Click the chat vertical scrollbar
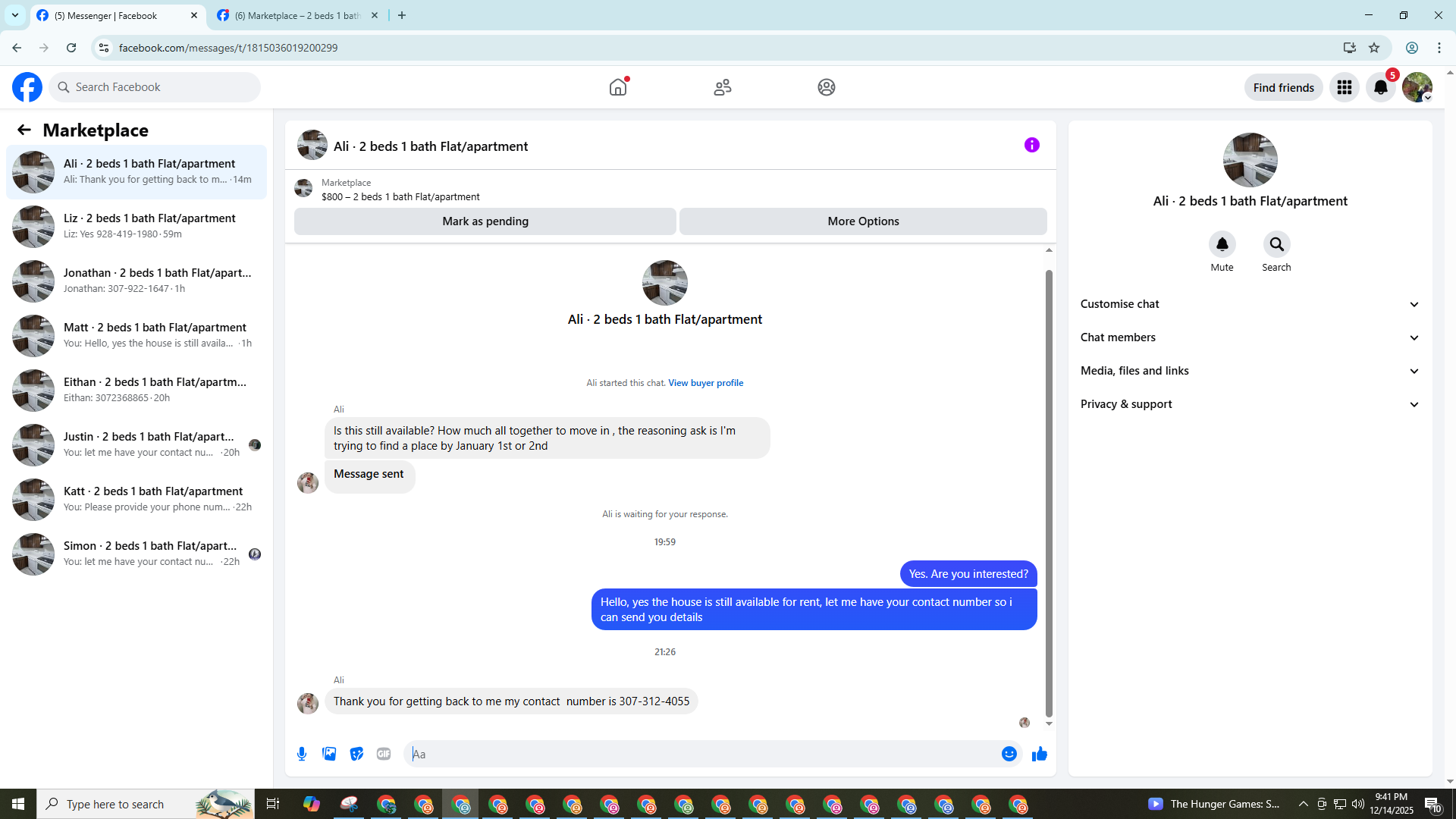The image size is (1456, 819). (1049, 493)
